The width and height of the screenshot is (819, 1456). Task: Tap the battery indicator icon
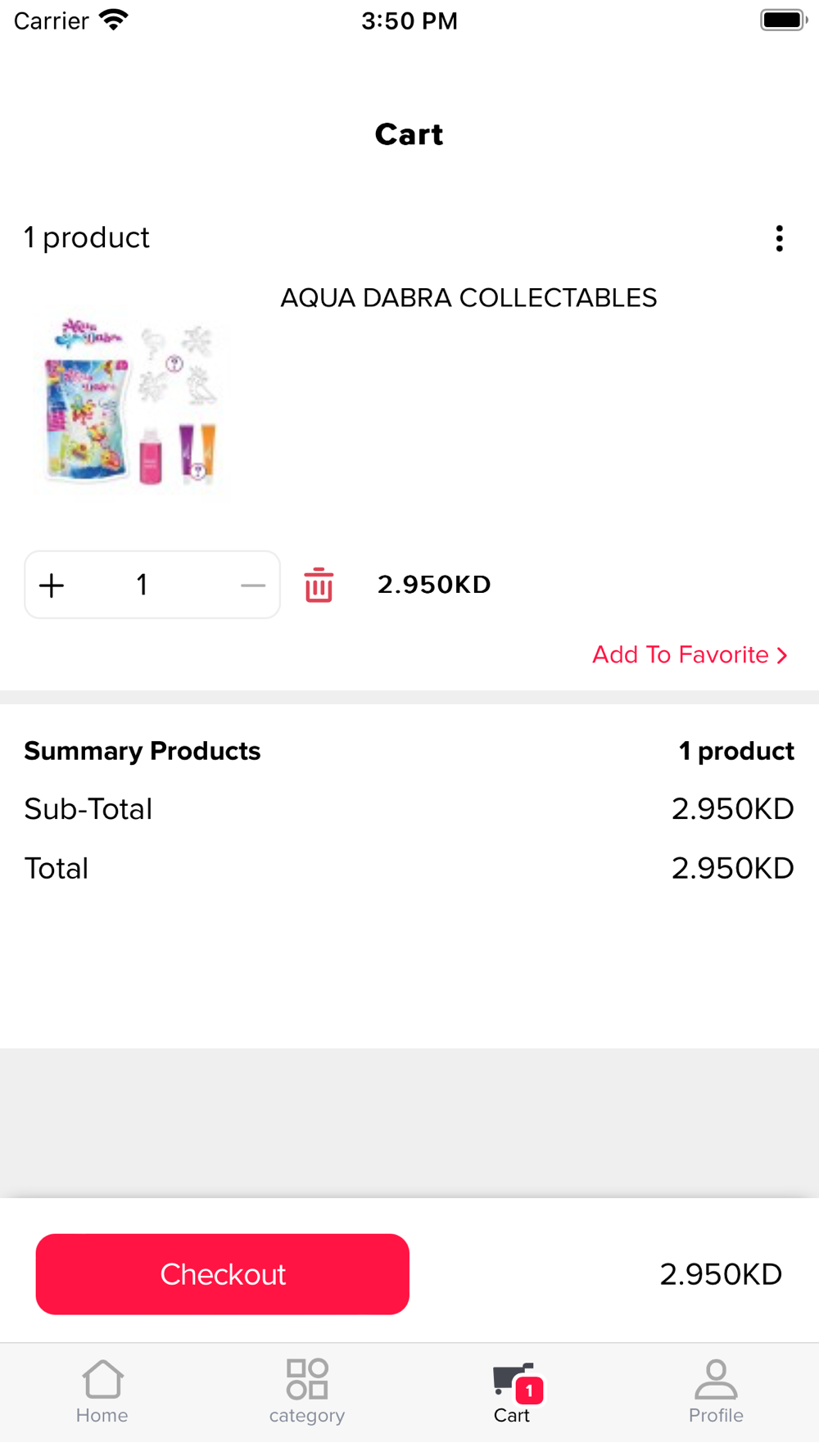click(x=783, y=20)
